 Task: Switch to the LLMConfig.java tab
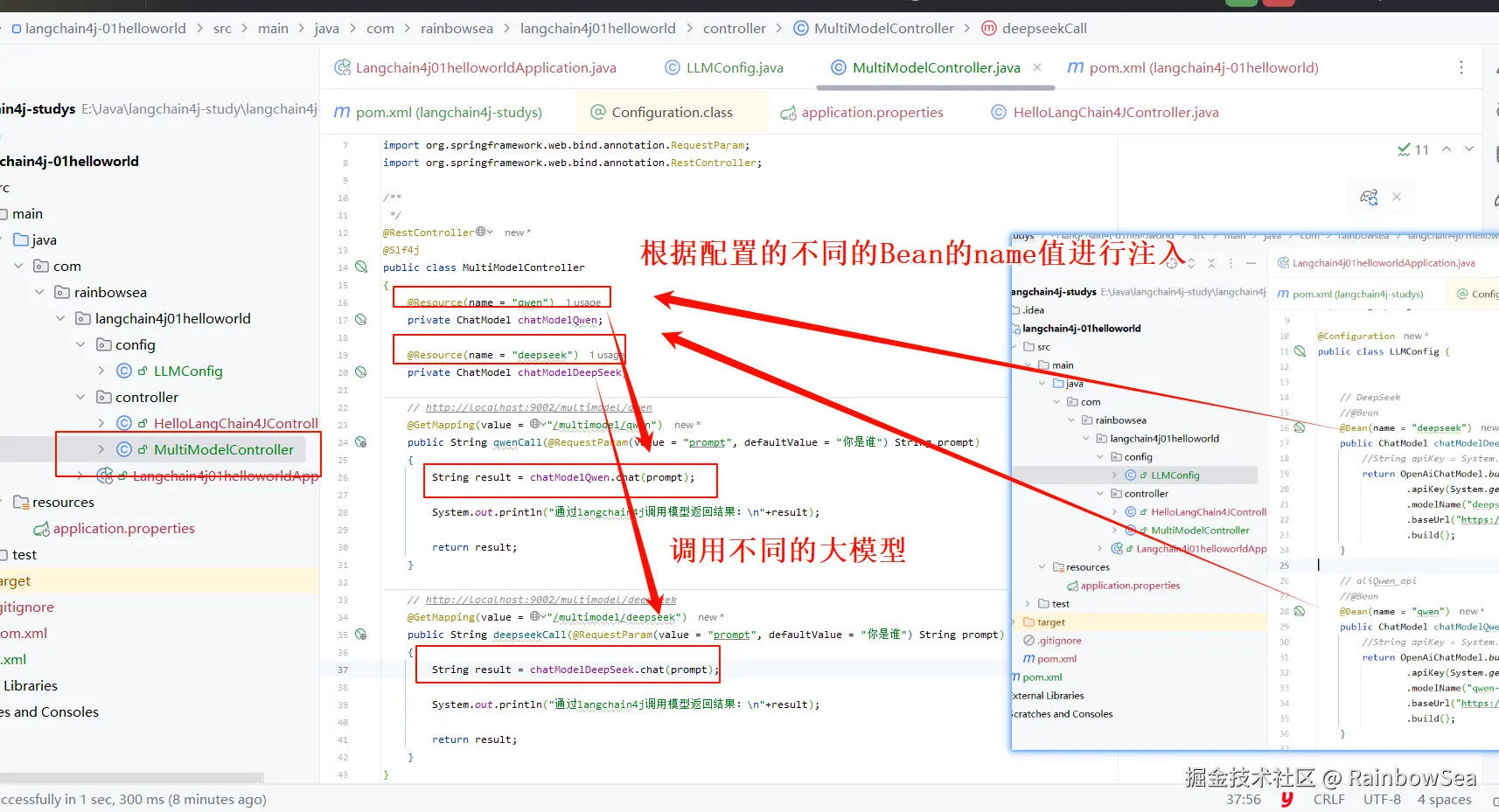pyautogui.click(x=724, y=67)
